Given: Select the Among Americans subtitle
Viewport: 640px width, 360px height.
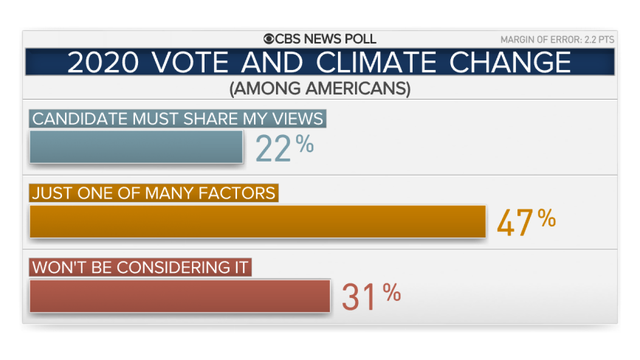Looking at the screenshot, I should coord(320,89).
